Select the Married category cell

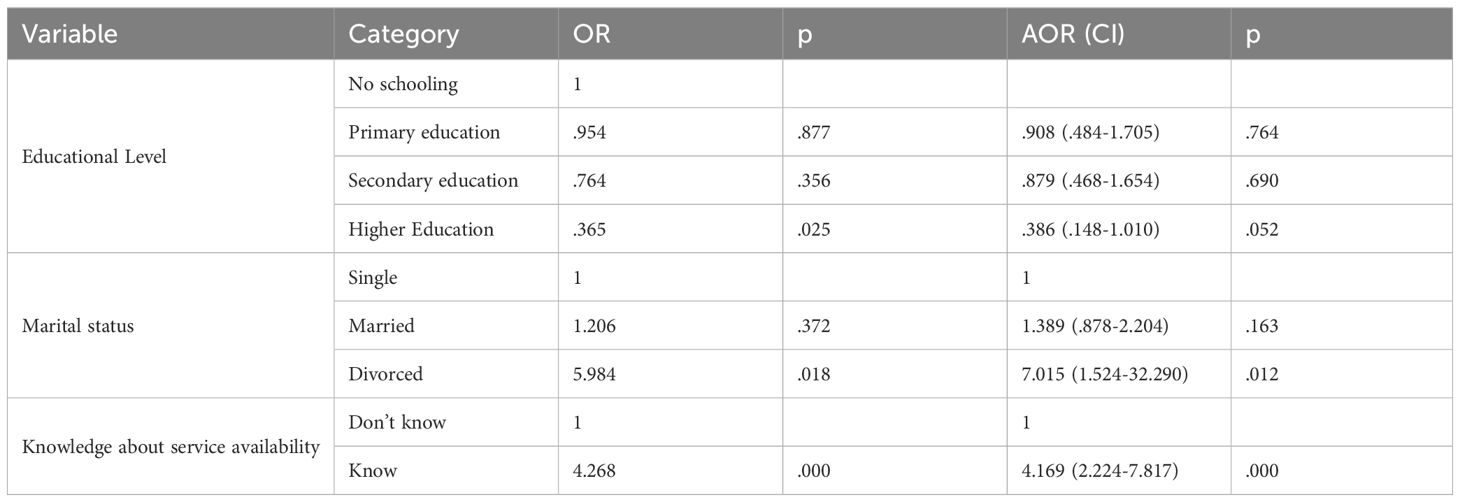(381, 326)
